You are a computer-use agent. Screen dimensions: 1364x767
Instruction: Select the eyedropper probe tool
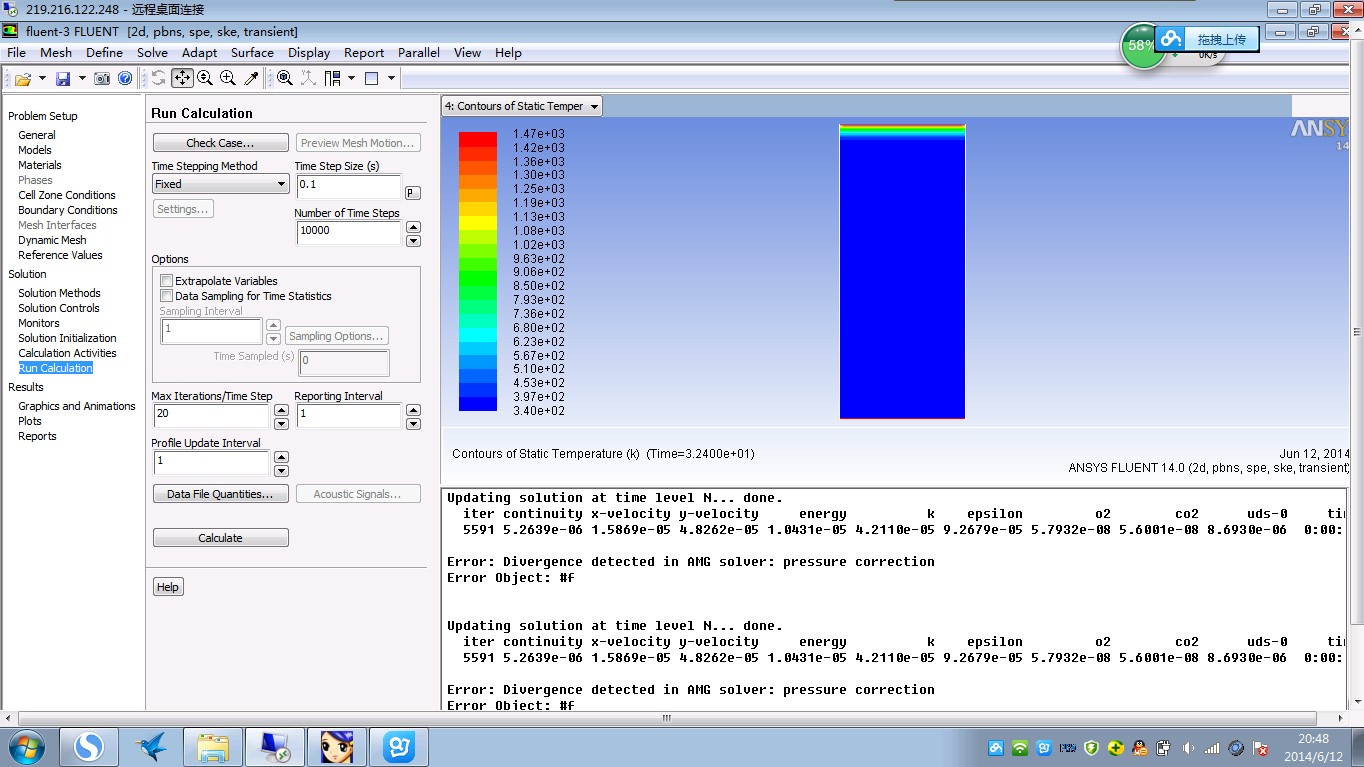(252, 78)
